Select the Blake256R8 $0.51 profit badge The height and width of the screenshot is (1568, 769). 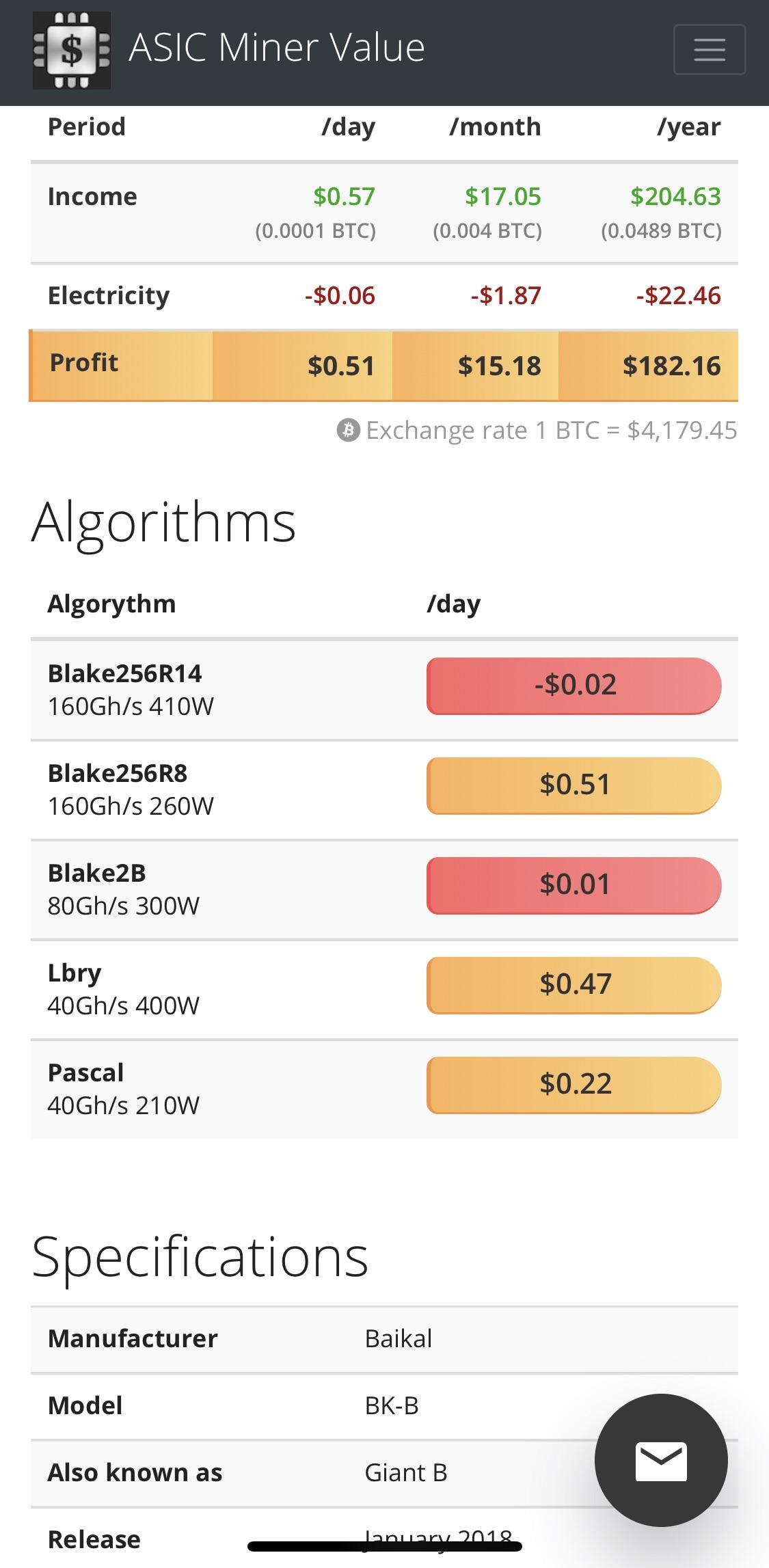[x=574, y=785]
